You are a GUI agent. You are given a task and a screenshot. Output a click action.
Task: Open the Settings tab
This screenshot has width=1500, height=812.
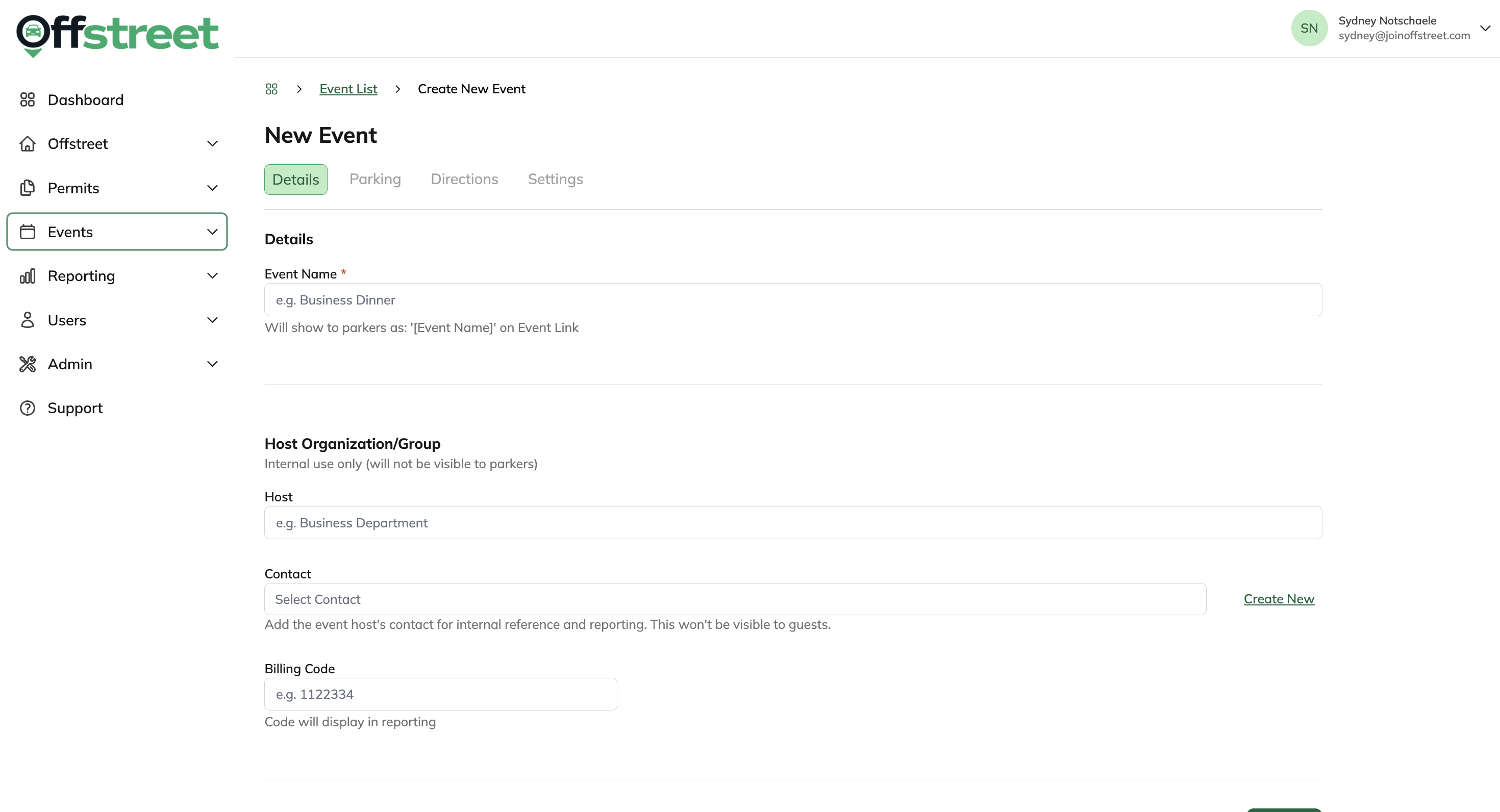click(555, 179)
